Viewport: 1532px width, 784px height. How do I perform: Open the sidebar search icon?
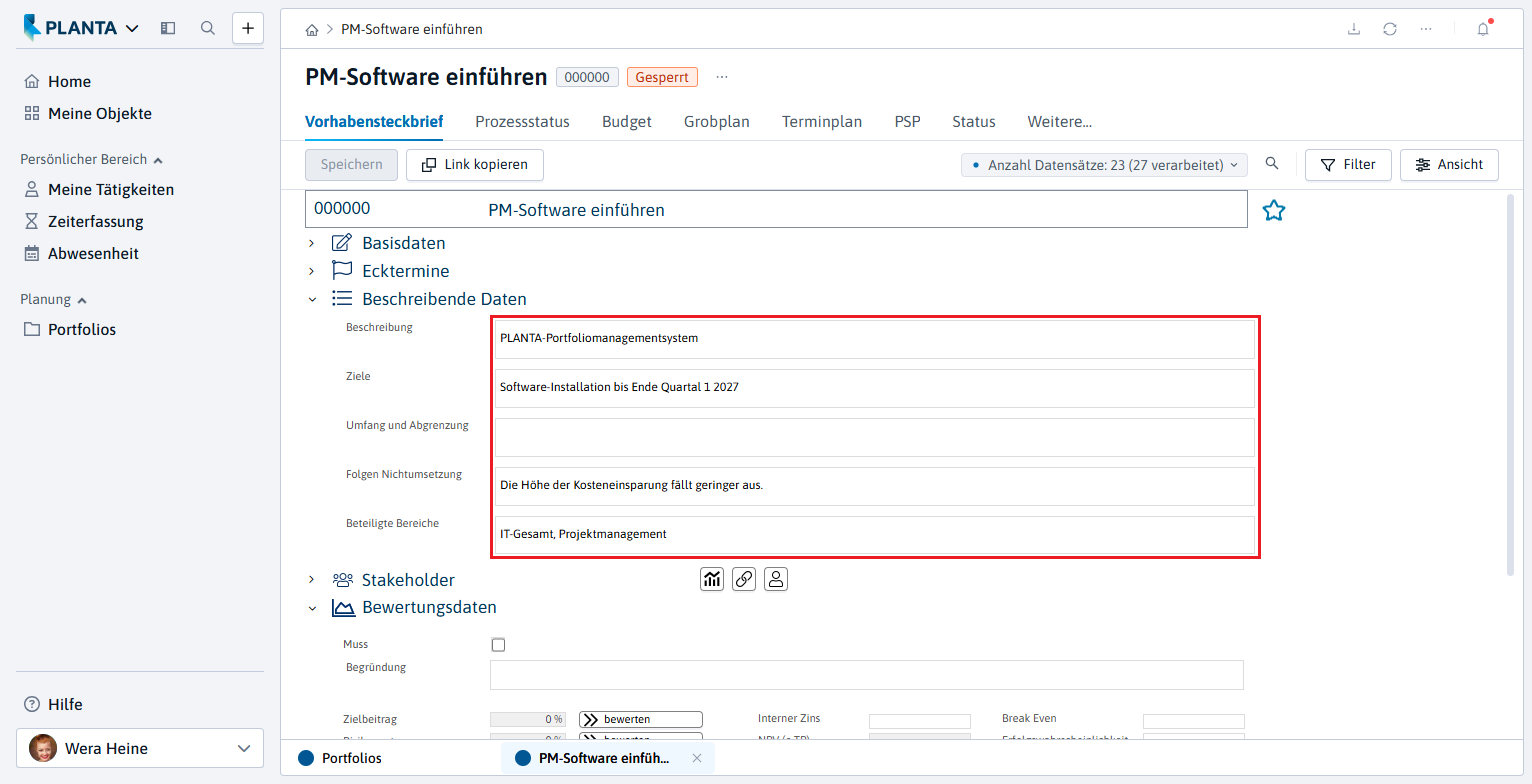coord(208,28)
